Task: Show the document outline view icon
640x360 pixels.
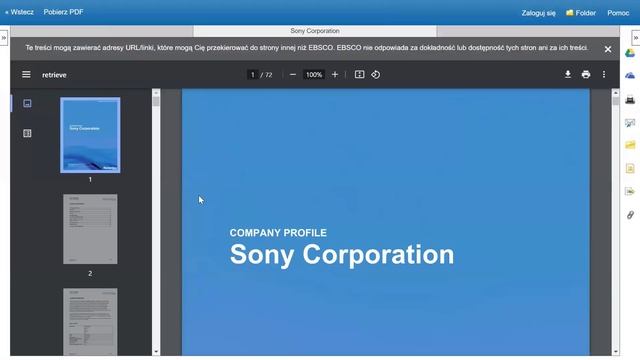Action: [27, 133]
